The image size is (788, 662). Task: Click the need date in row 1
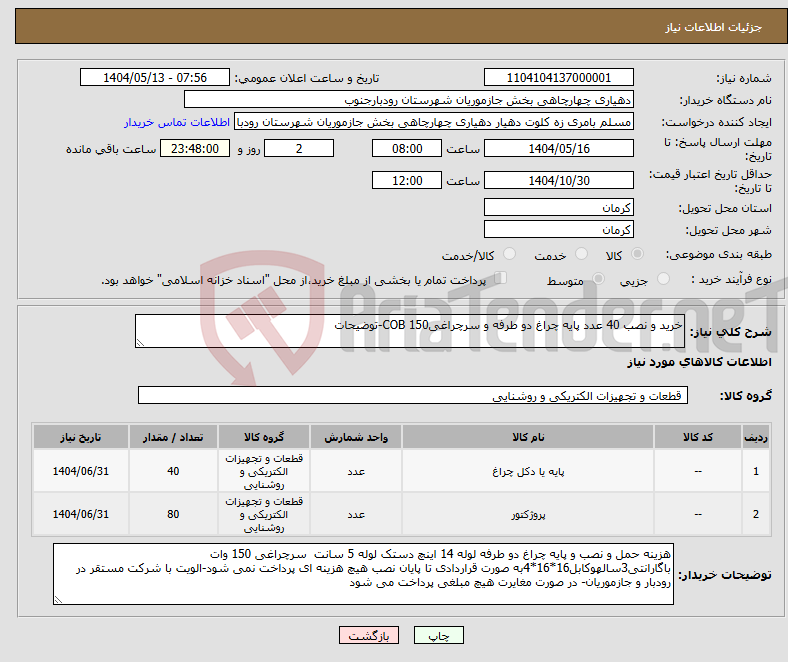click(80, 471)
